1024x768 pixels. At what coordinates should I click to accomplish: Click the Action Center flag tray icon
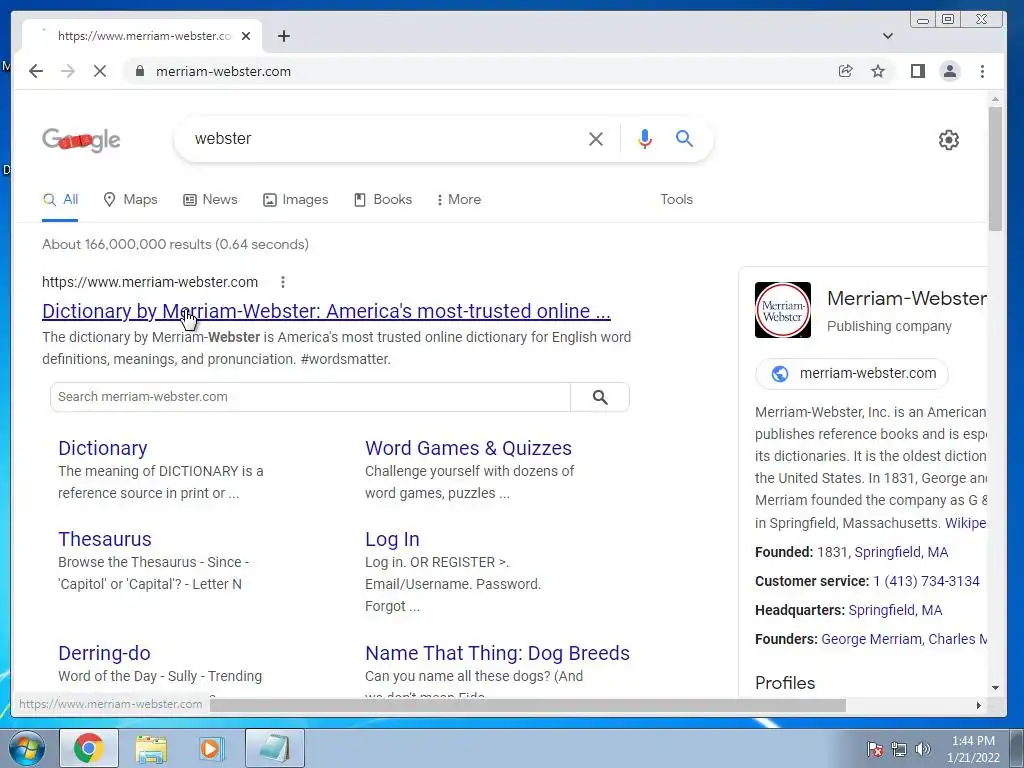(875, 749)
